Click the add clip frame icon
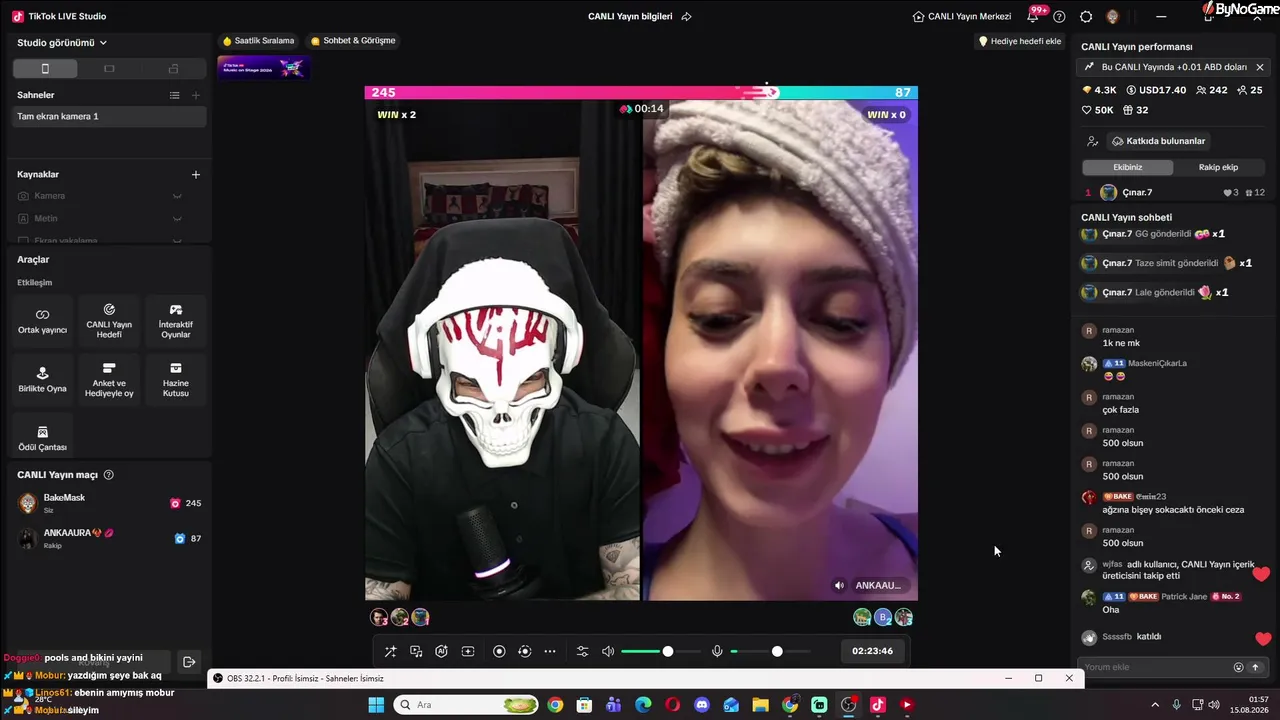The width and height of the screenshot is (1280, 720). click(467, 651)
